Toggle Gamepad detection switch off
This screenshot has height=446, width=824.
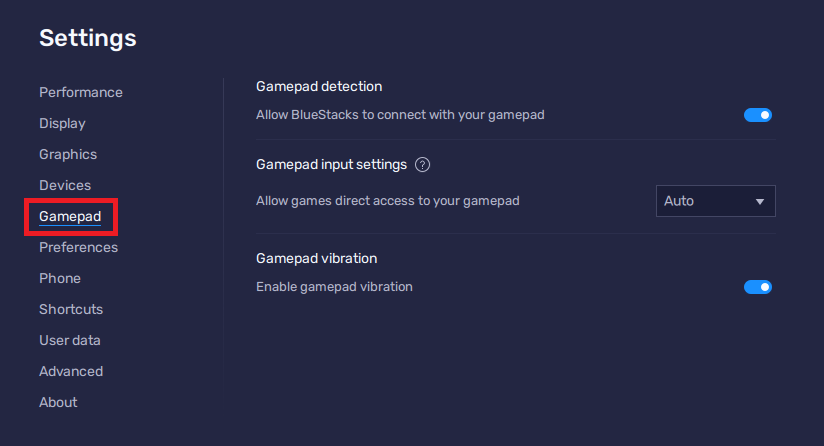coord(758,115)
